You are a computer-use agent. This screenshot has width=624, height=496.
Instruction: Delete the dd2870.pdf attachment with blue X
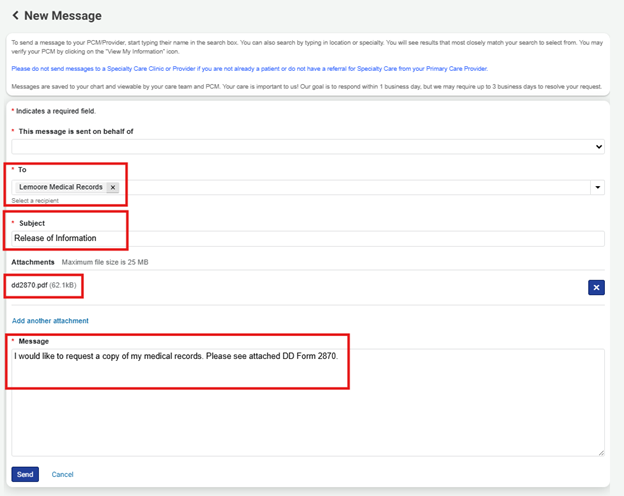(x=596, y=287)
